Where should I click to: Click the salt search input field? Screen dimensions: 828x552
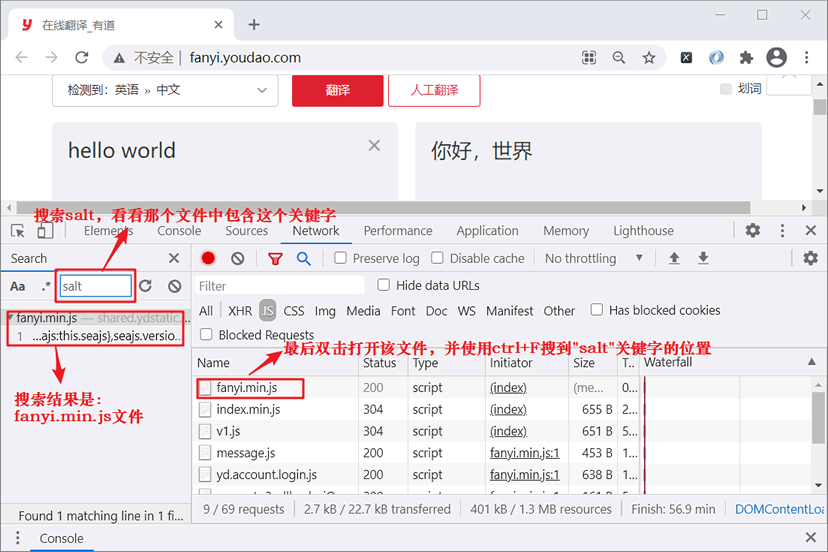point(96,286)
